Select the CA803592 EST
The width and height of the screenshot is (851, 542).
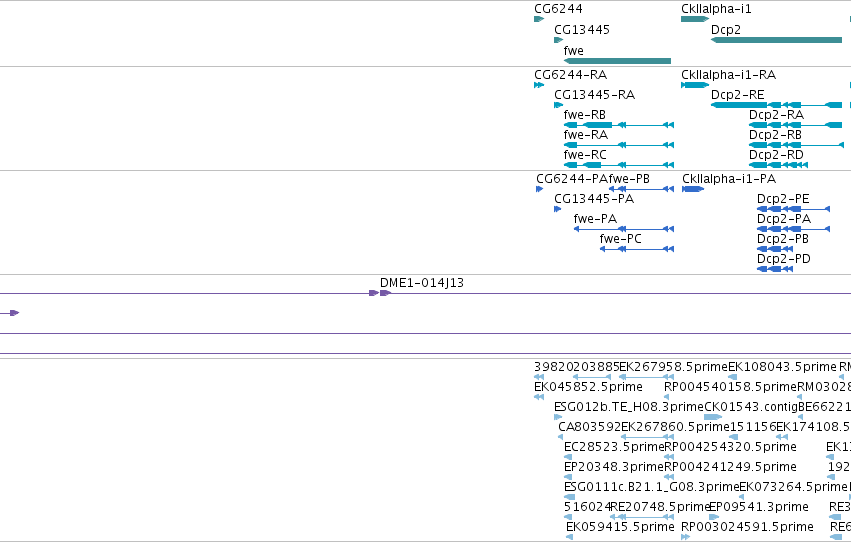tap(561, 437)
